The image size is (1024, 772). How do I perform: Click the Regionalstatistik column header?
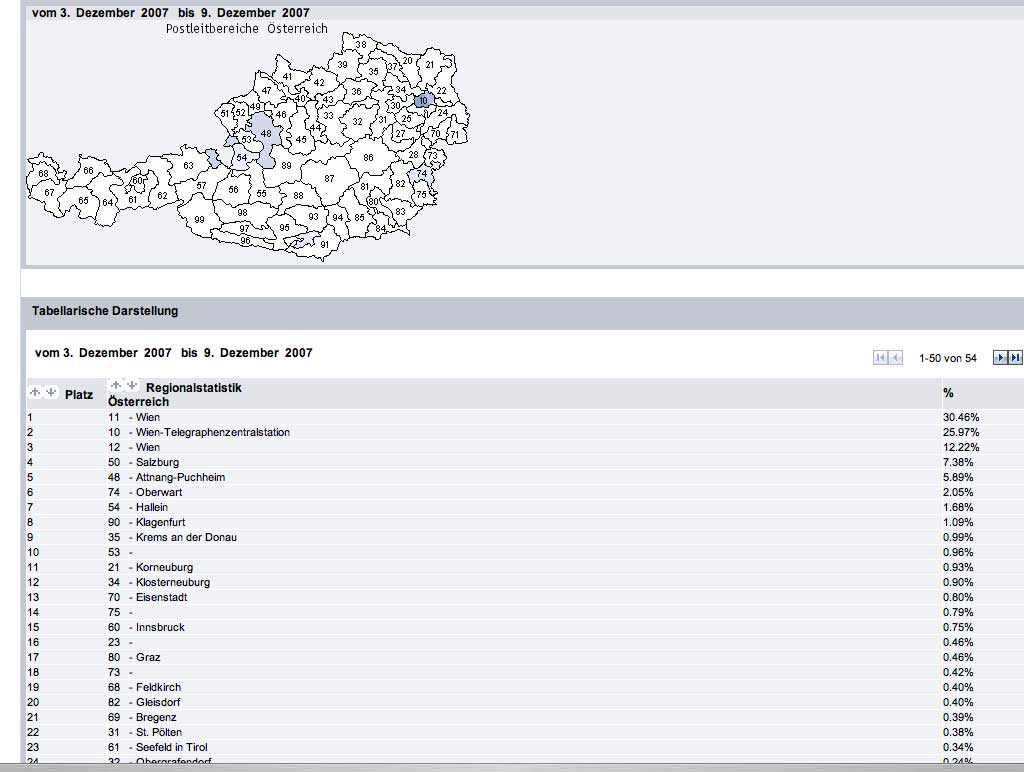coord(193,387)
